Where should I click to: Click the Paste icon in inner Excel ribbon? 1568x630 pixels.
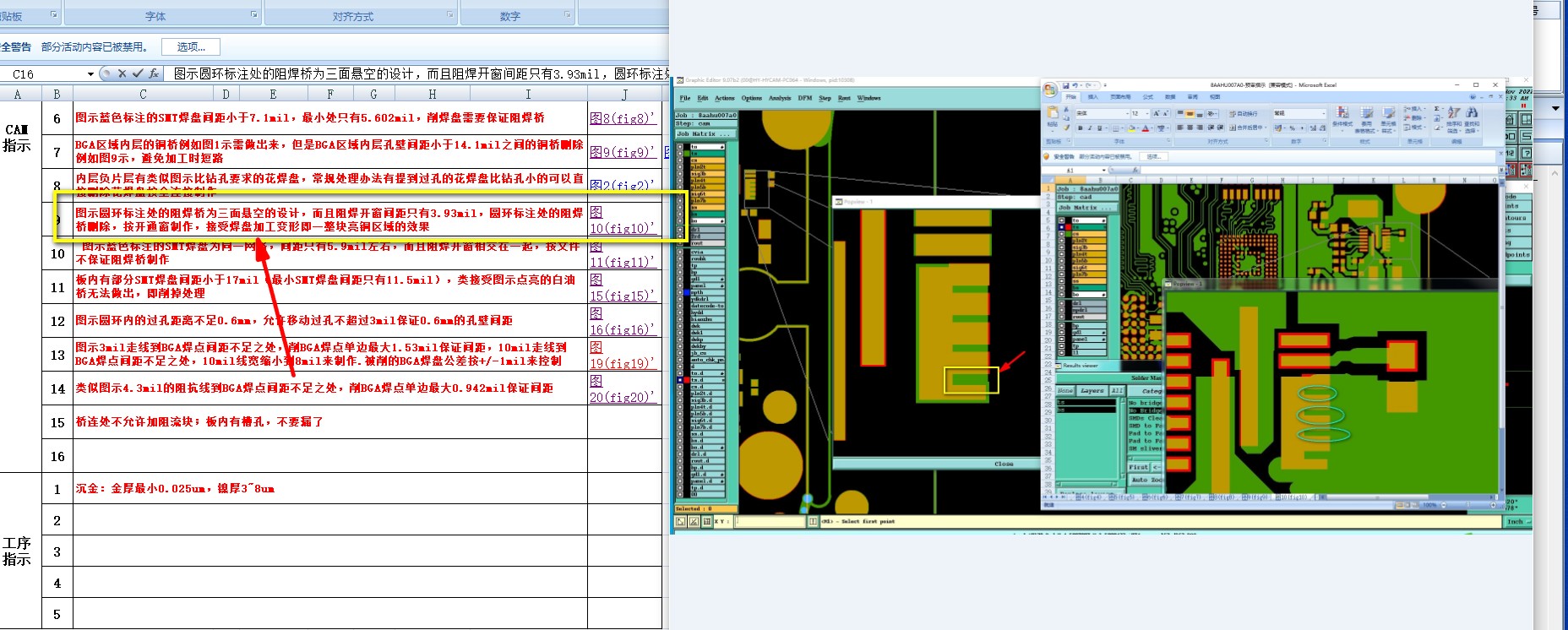coord(1053,112)
